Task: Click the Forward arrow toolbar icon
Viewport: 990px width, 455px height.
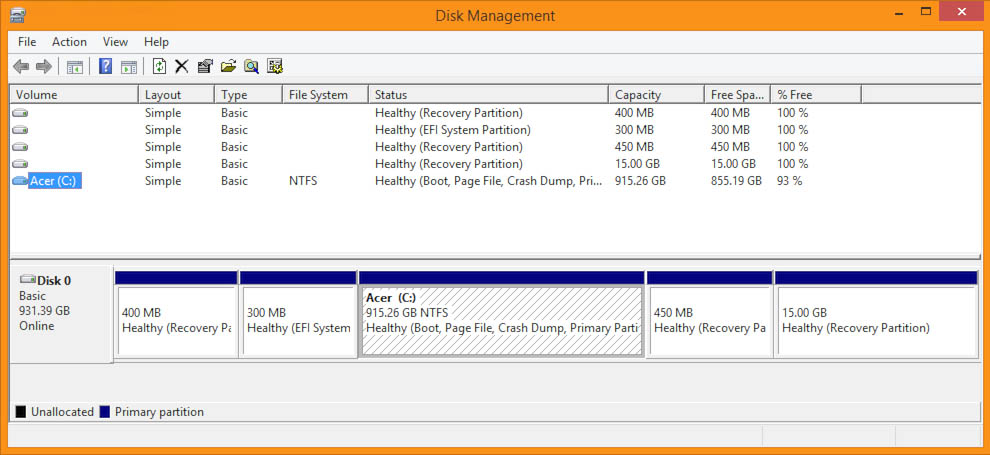Action: coord(44,66)
